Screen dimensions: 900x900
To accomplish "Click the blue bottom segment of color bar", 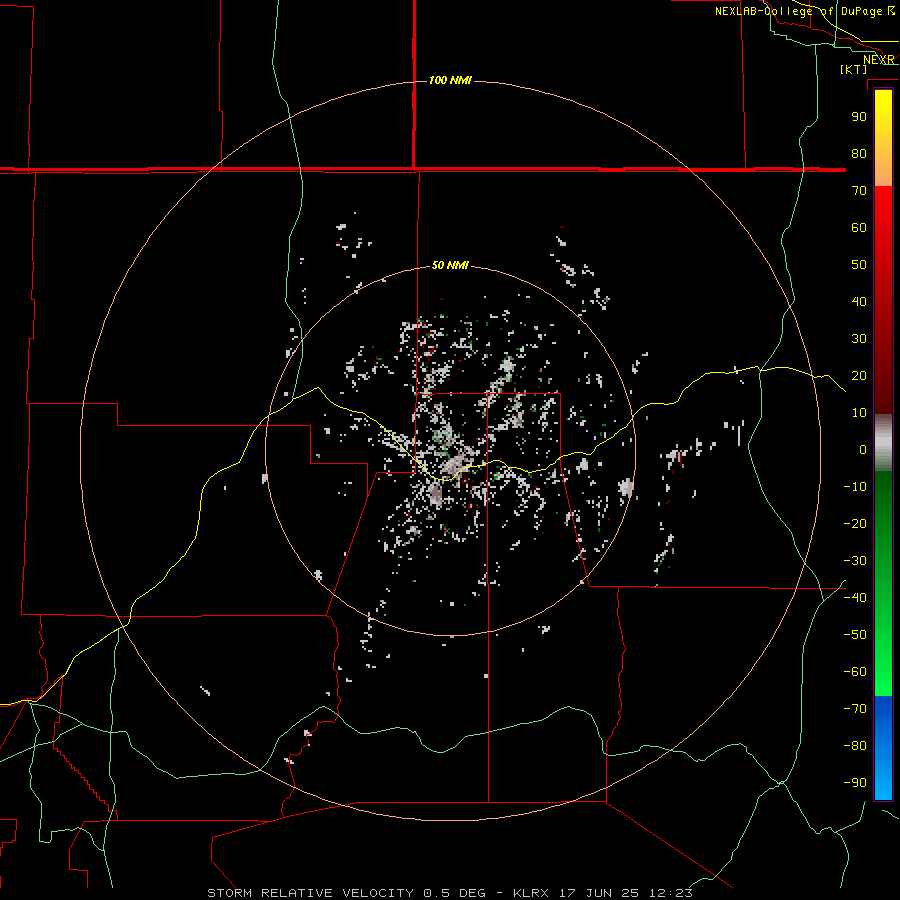I will point(883,748).
